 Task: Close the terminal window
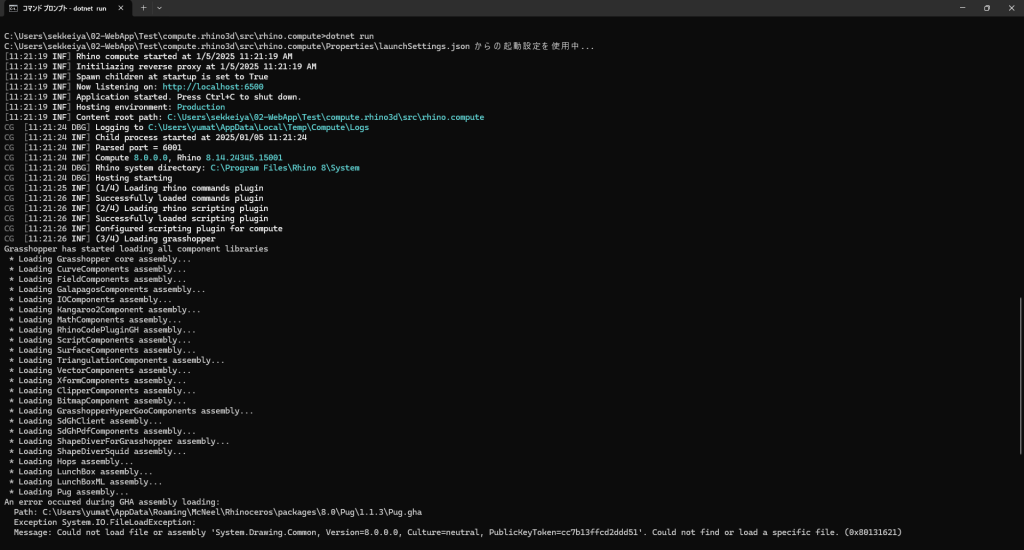pos(1011,8)
